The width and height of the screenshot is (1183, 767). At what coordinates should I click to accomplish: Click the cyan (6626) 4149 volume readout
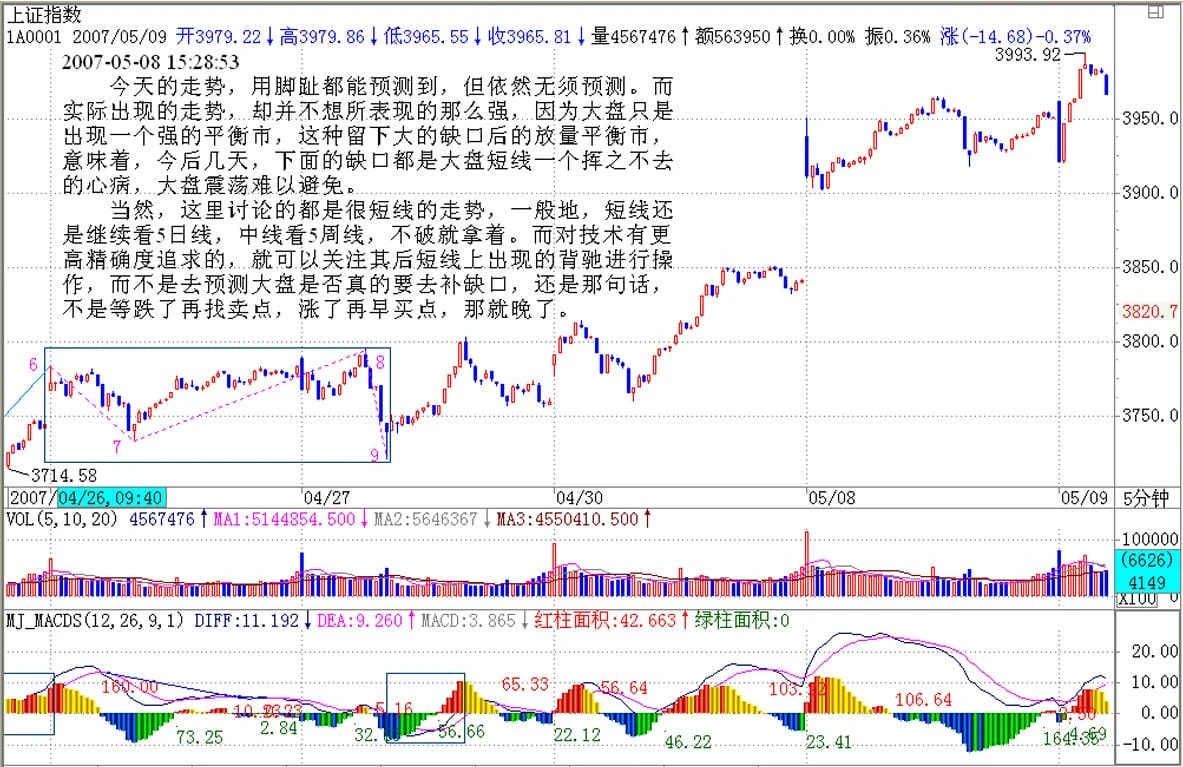click(x=1139, y=570)
